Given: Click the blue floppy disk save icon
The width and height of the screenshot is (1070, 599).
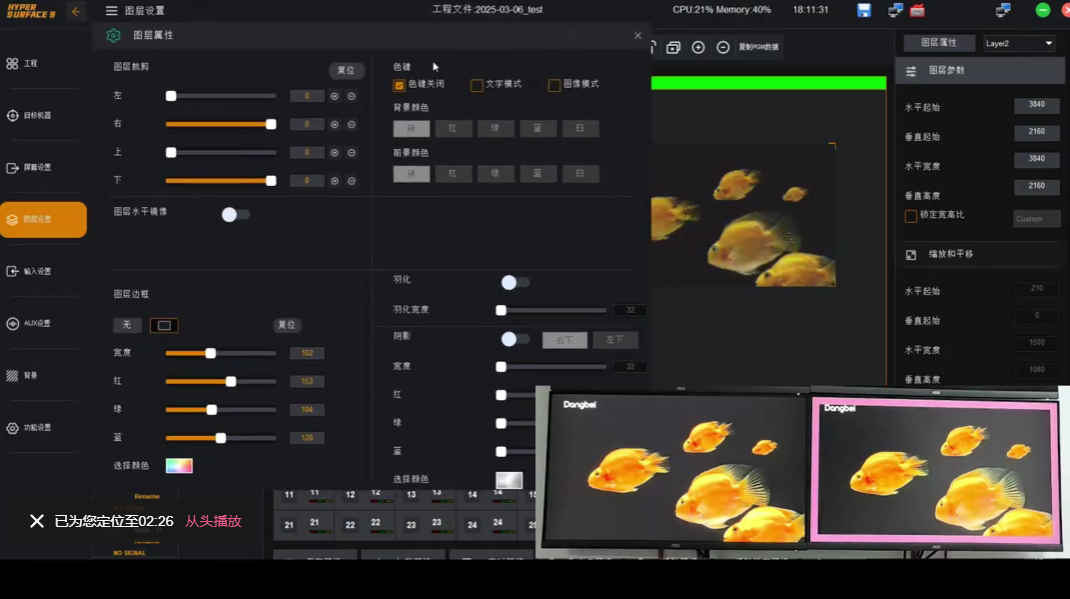Looking at the screenshot, I should (864, 10).
